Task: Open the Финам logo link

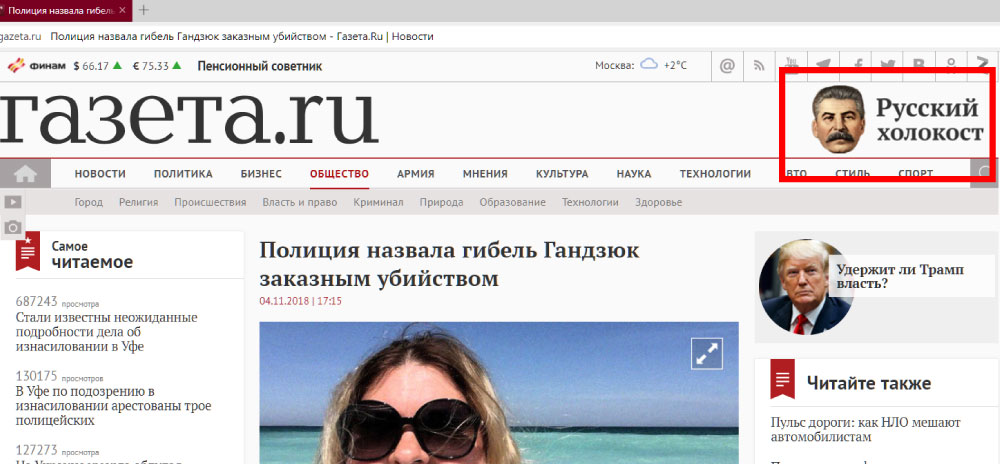Action: pos(36,66)
